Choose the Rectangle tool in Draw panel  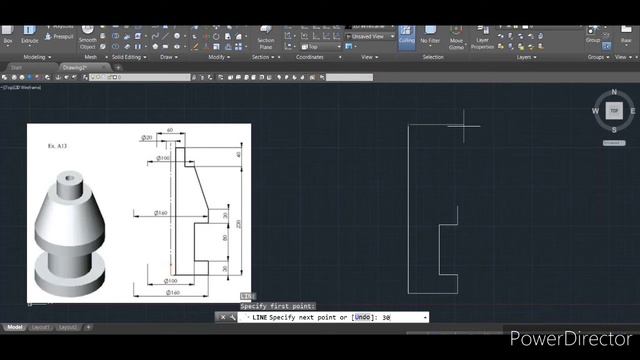click(x=165, y=47)
